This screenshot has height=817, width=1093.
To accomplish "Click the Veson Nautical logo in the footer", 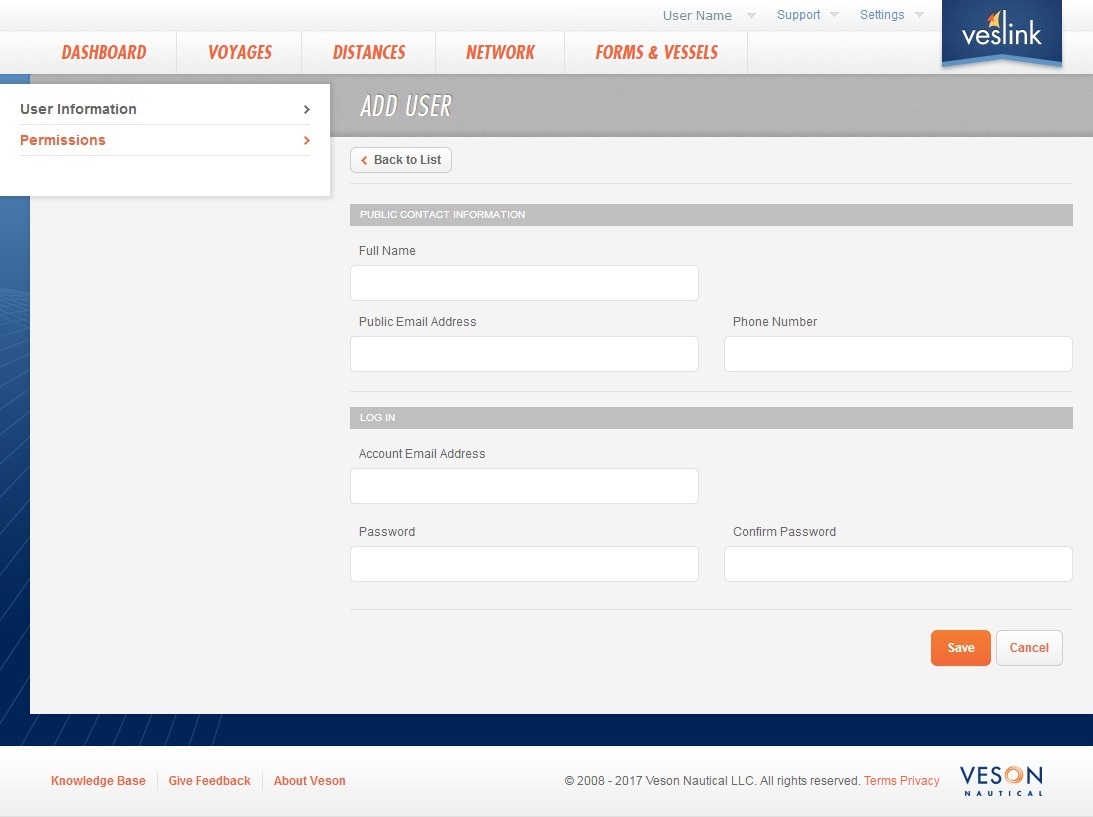I will click(1000, 779).
